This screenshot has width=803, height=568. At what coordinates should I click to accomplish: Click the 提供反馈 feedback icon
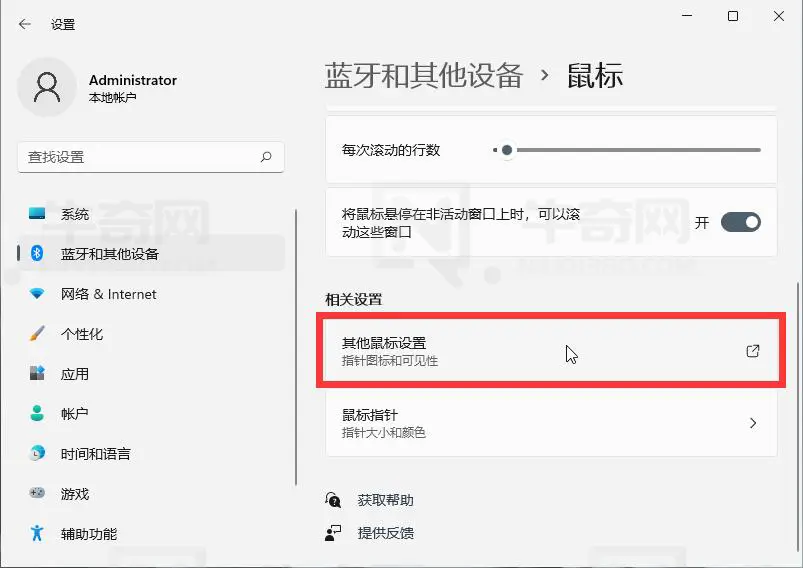click(333, 533)
